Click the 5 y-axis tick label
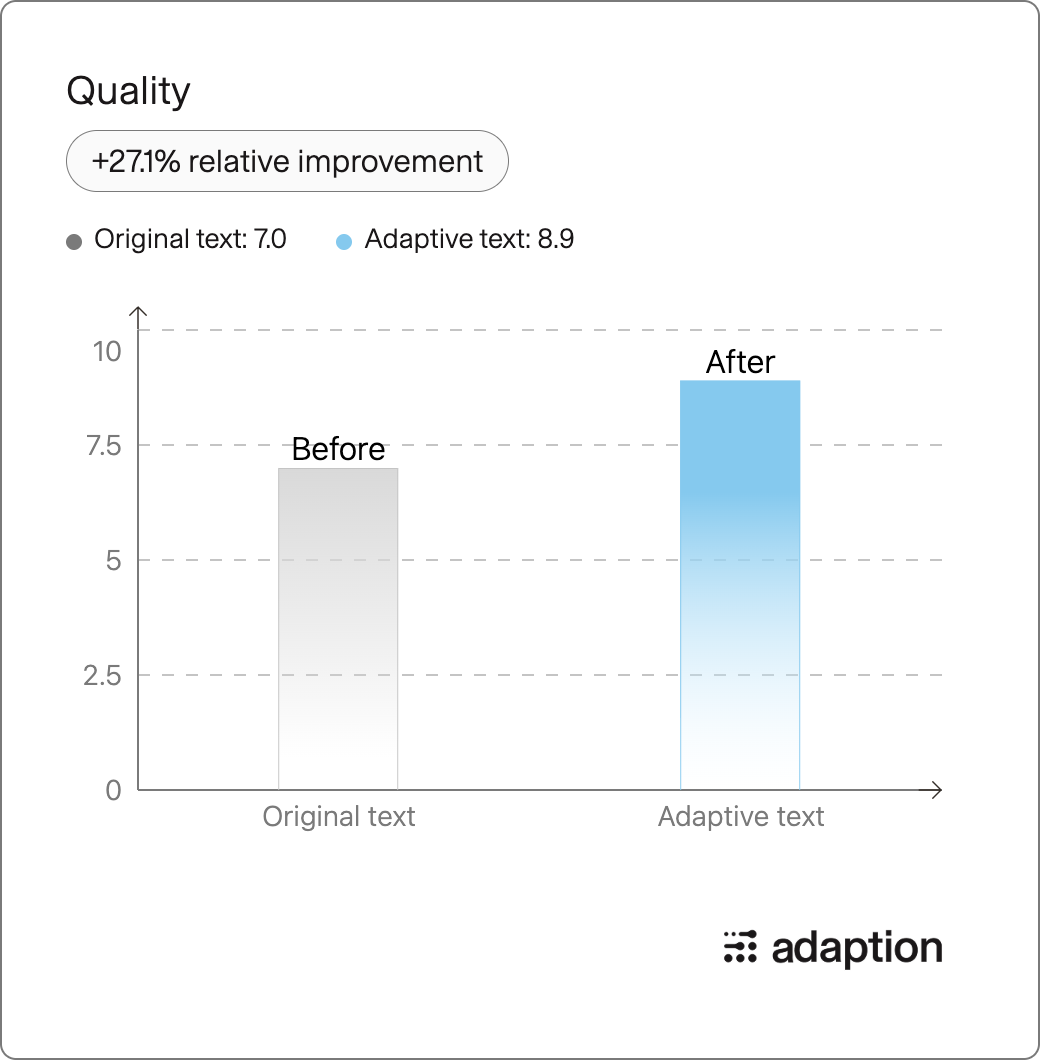The height and width of the screenshot is (1060, 1040). (114, 561)
